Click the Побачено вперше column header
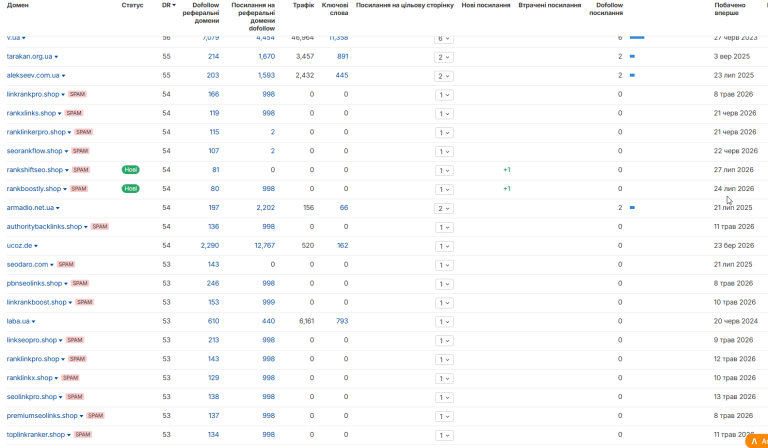This screenshot has width=768, height=448. 730,9
